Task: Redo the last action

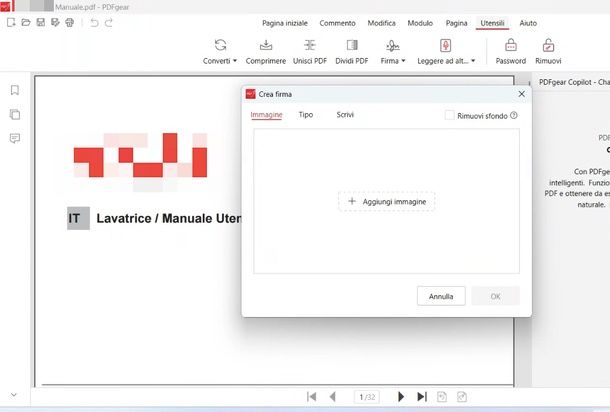Action: click(x=109, y=23)
